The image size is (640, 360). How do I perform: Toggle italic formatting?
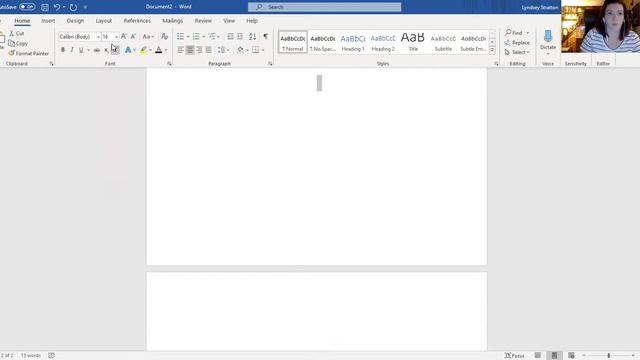tap(72, 50)
